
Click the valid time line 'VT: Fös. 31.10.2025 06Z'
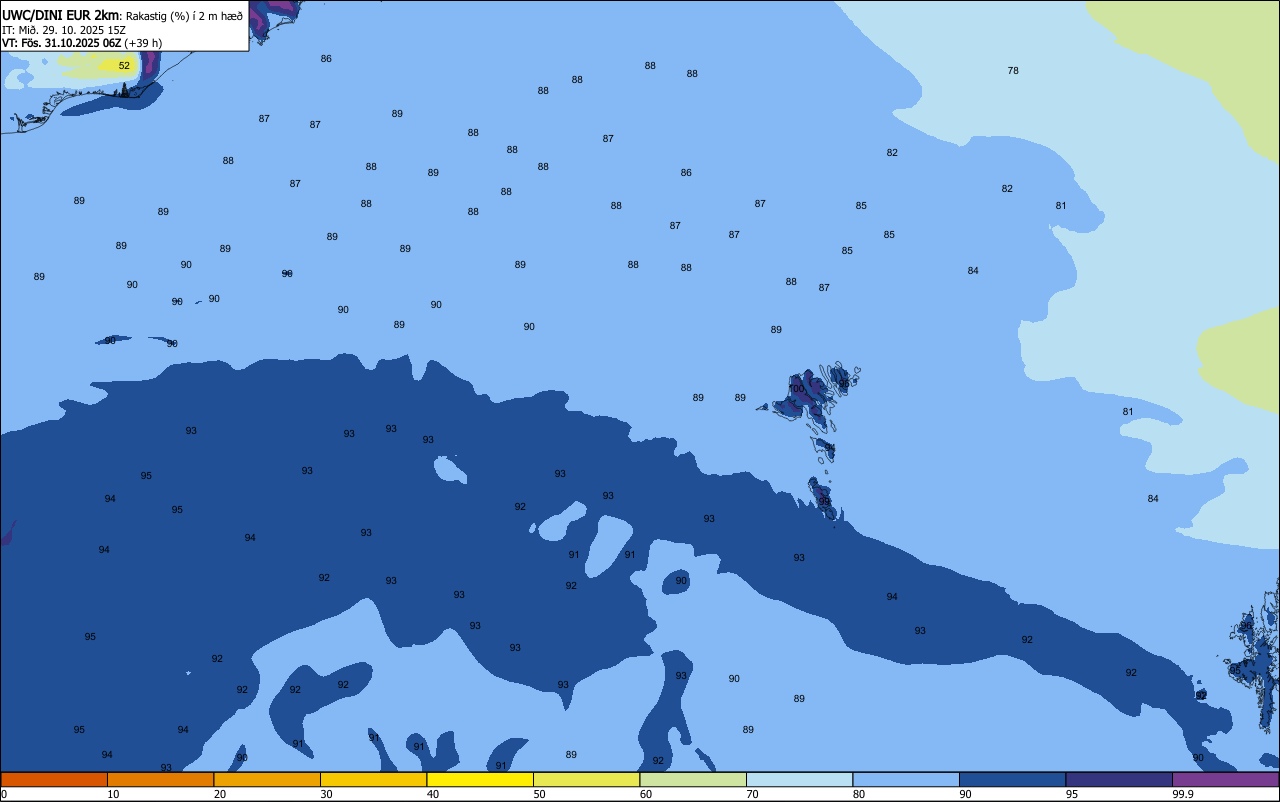click(x=61, y=43)
